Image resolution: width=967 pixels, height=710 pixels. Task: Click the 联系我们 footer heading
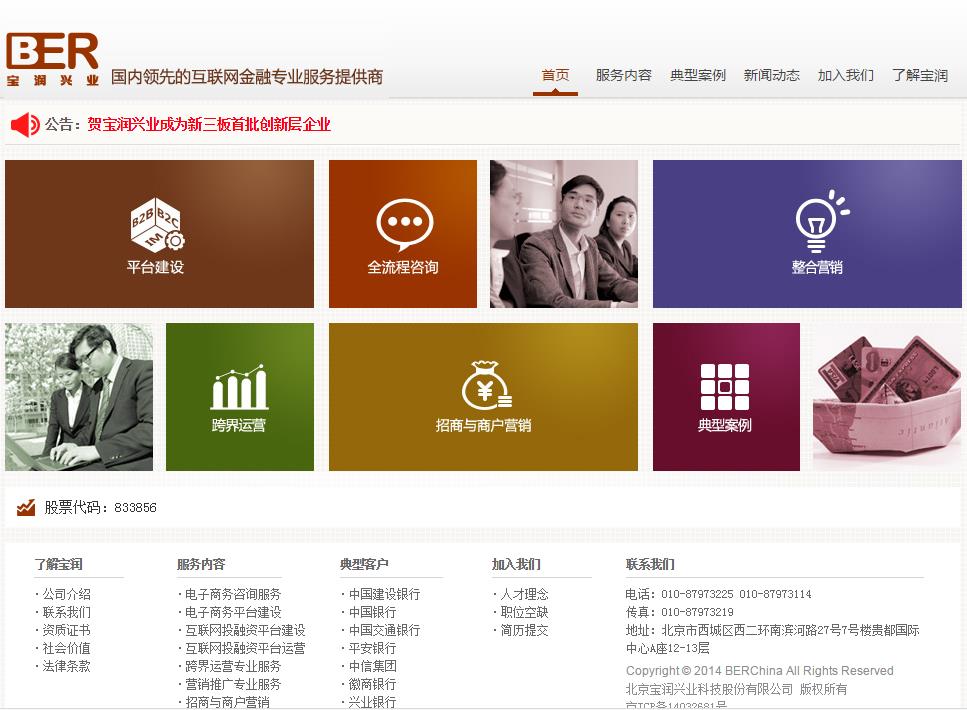point(650,564)
